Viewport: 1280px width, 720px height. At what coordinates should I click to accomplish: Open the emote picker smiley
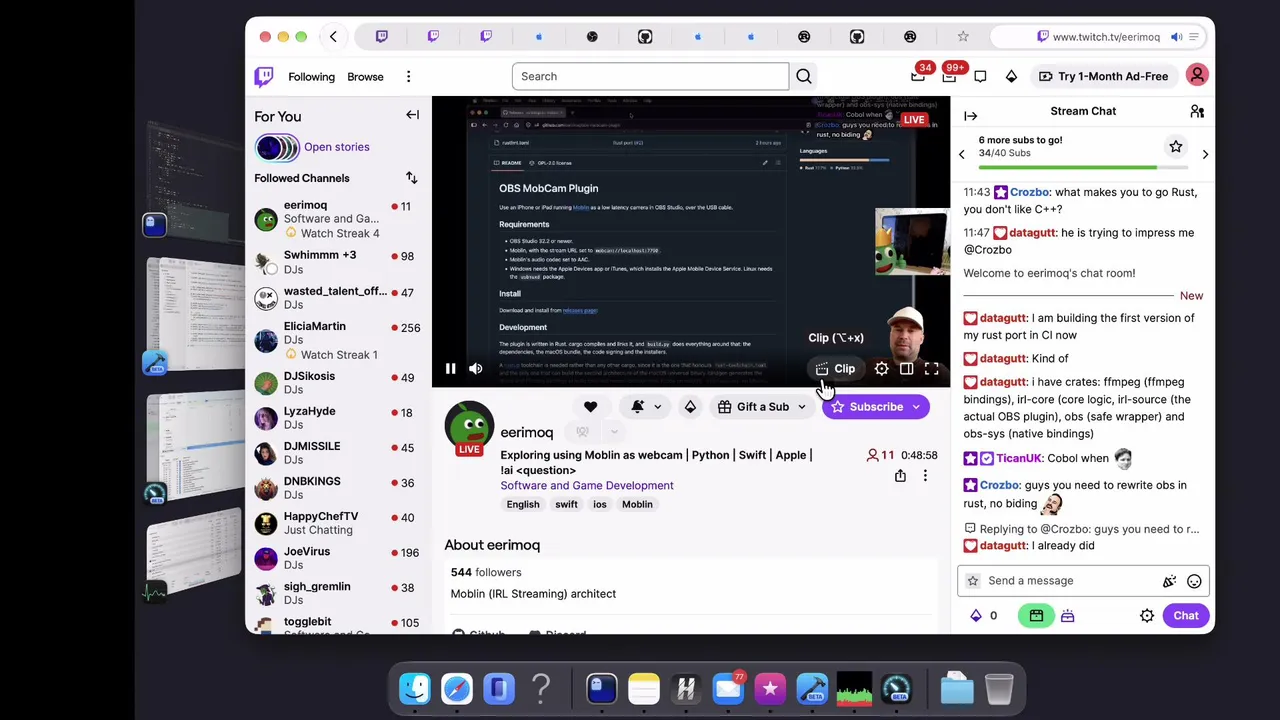click(1194, 581)
